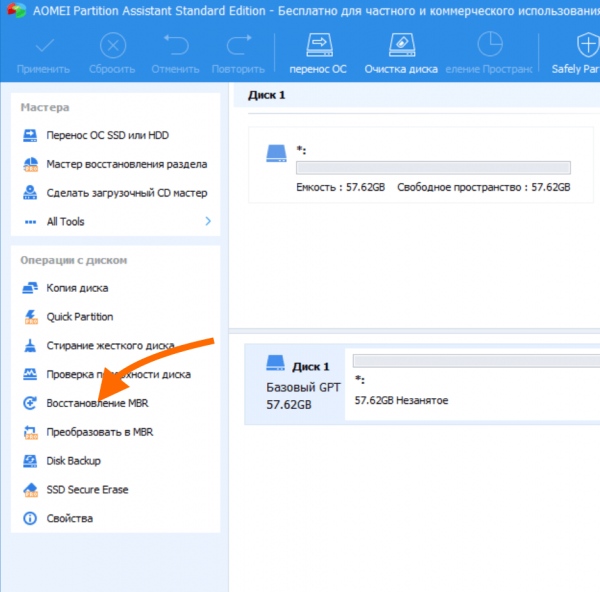Click the Диск 1 header at top
The height and width of the screenshot is (592, 600).
pyautogui.click(x=267, y=95)
